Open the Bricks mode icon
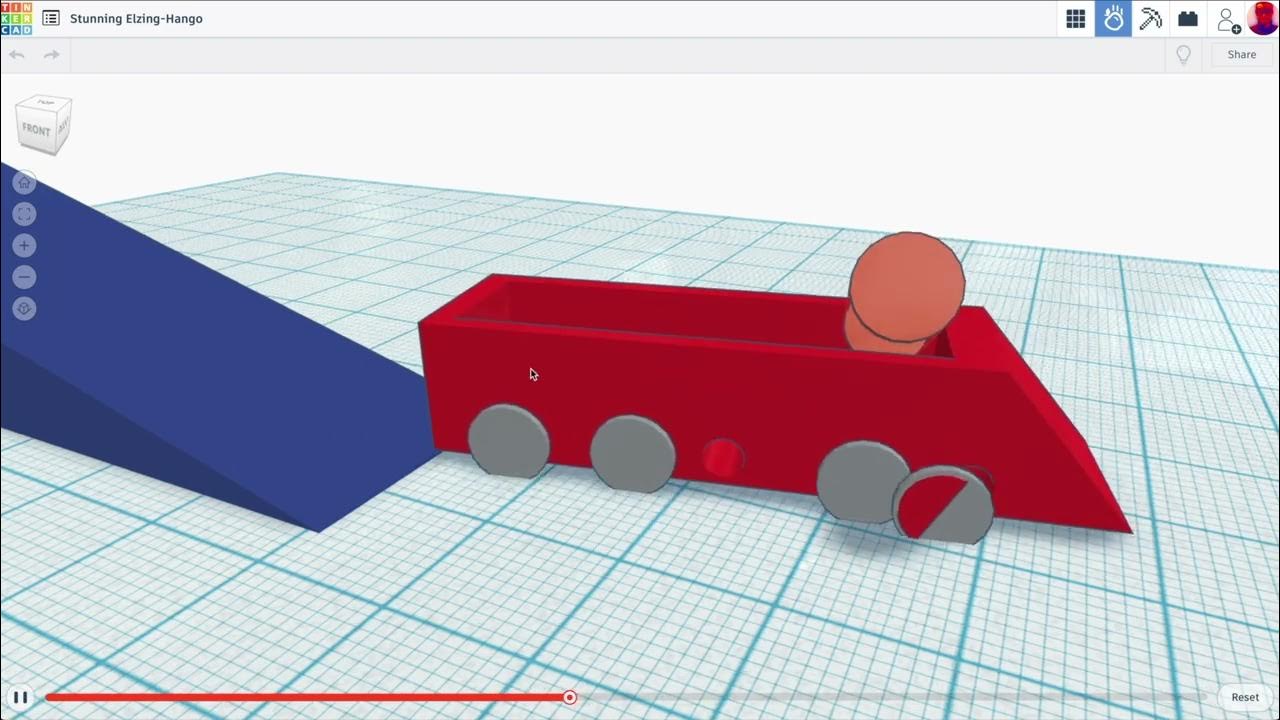 pyautogui.click(x=1188, y=19)
